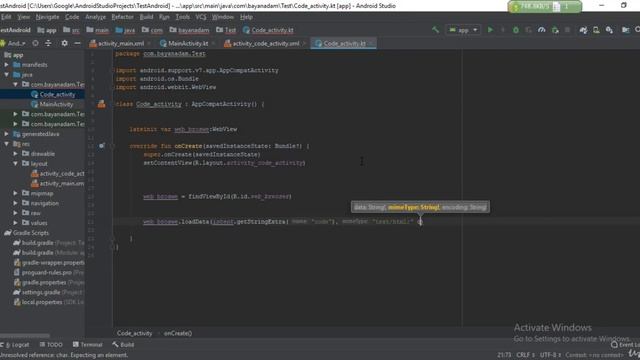The width and height of the screenshot is (640, 360).
Task: Click the Project panel horizontal scrollbar
Action: click(x=25, y=336)
